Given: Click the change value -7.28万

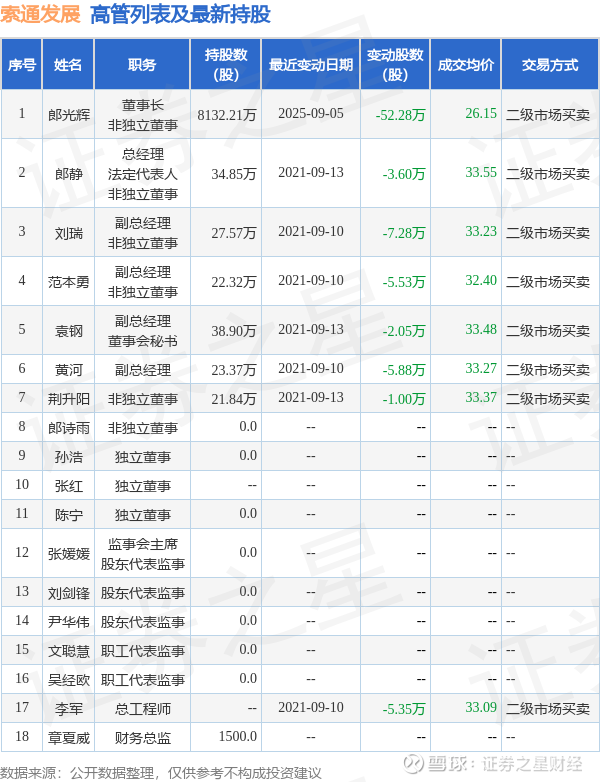Looking at the screenshot, I should click(404, 232).
